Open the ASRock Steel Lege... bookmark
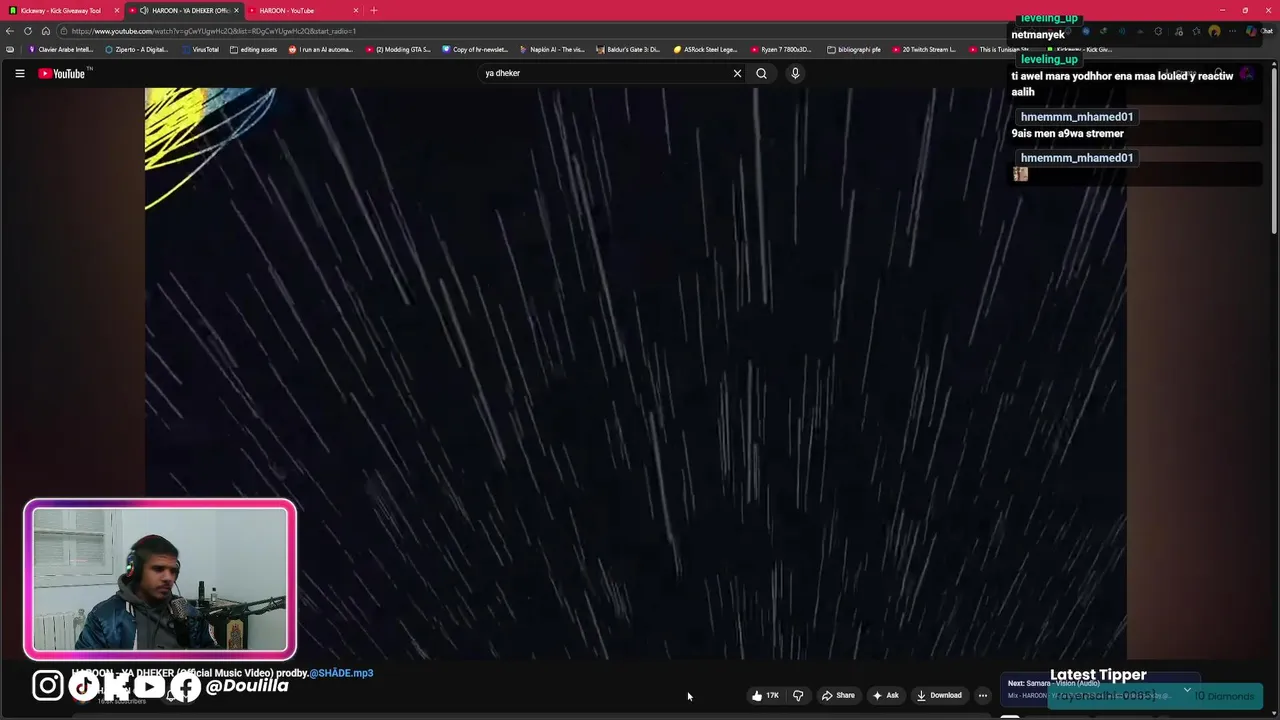1280x720 pixels. 706,49
